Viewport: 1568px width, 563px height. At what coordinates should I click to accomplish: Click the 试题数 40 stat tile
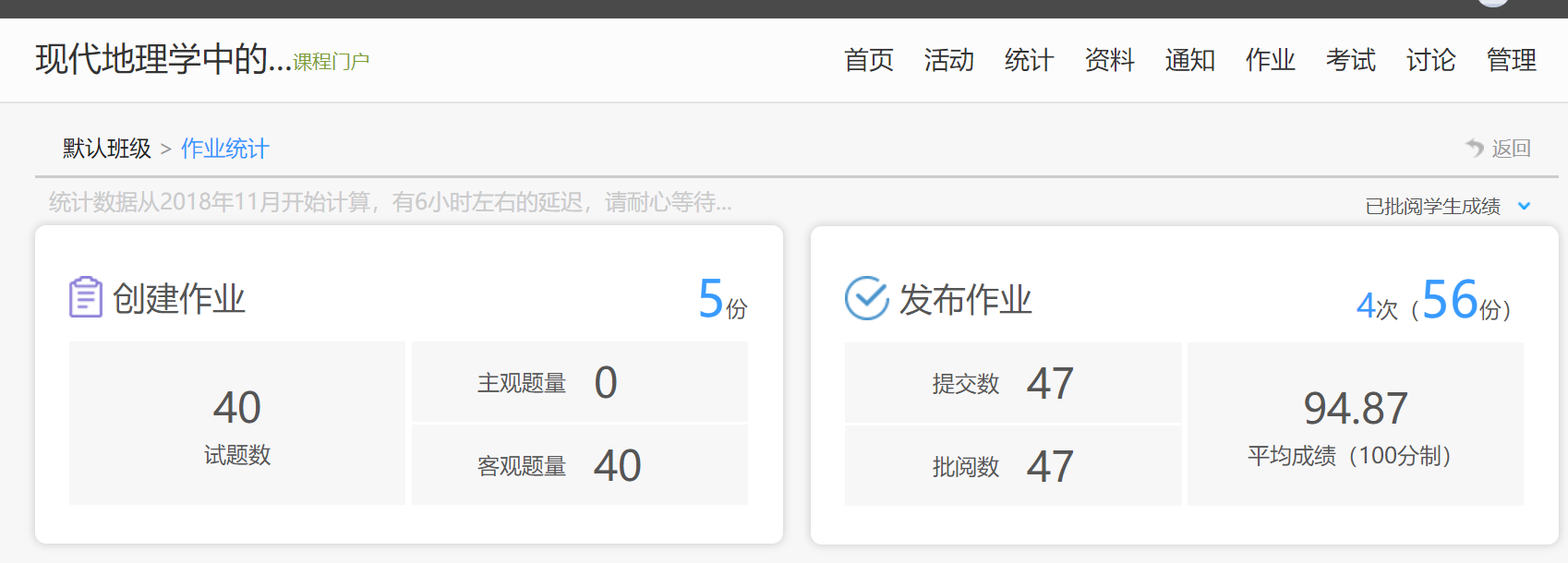(x=237, y=424)
